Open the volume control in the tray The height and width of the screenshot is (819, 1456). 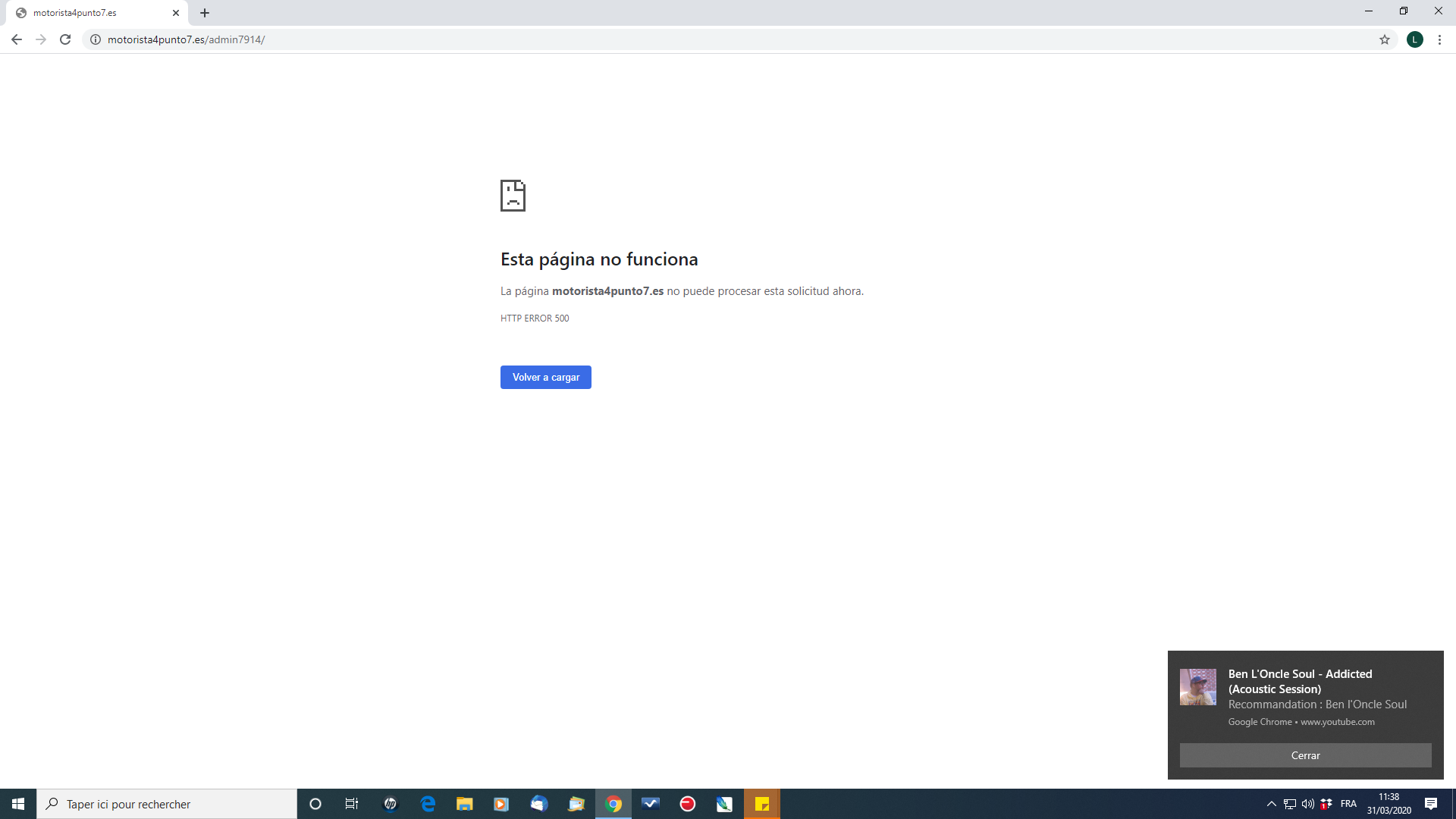point(1308,804)
